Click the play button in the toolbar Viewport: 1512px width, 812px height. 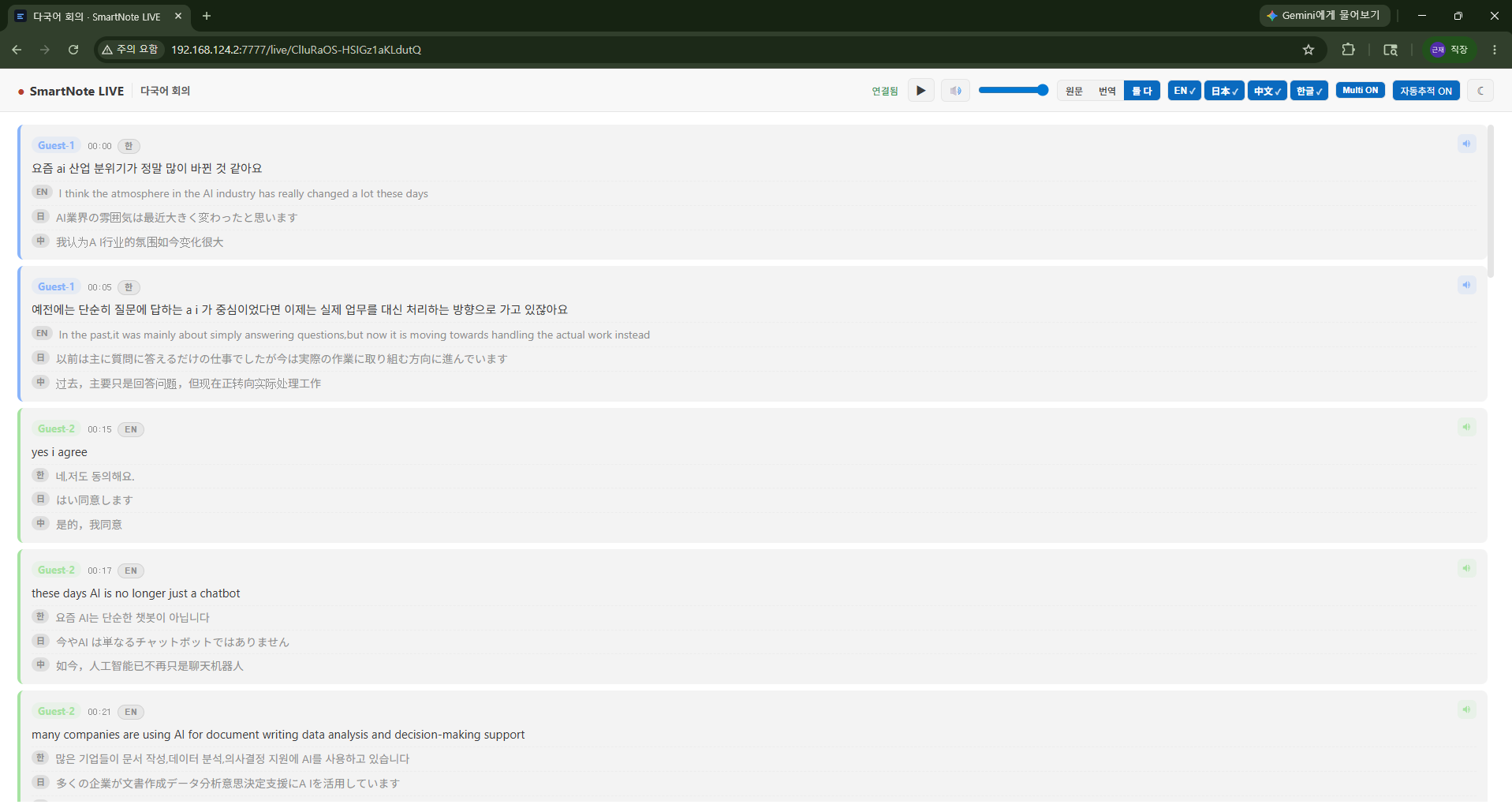pos(920,91)
